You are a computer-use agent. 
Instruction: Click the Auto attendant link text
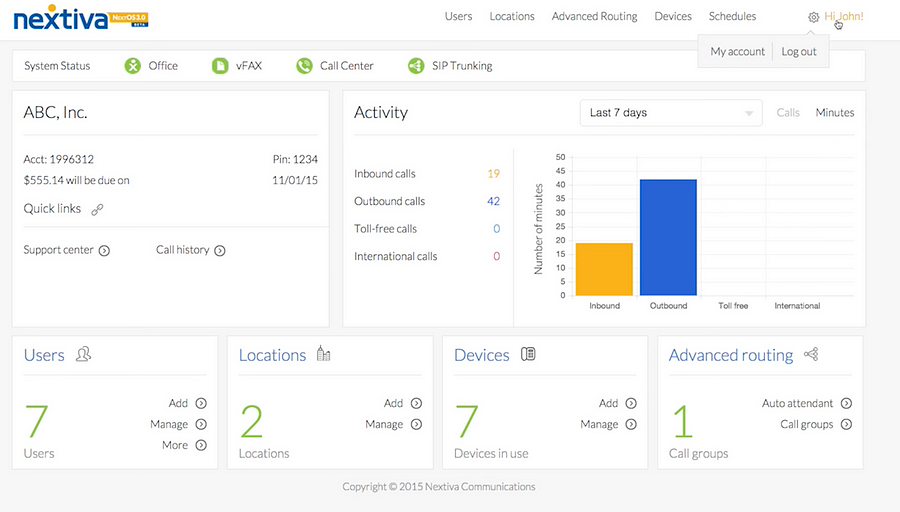pos(797,404)
